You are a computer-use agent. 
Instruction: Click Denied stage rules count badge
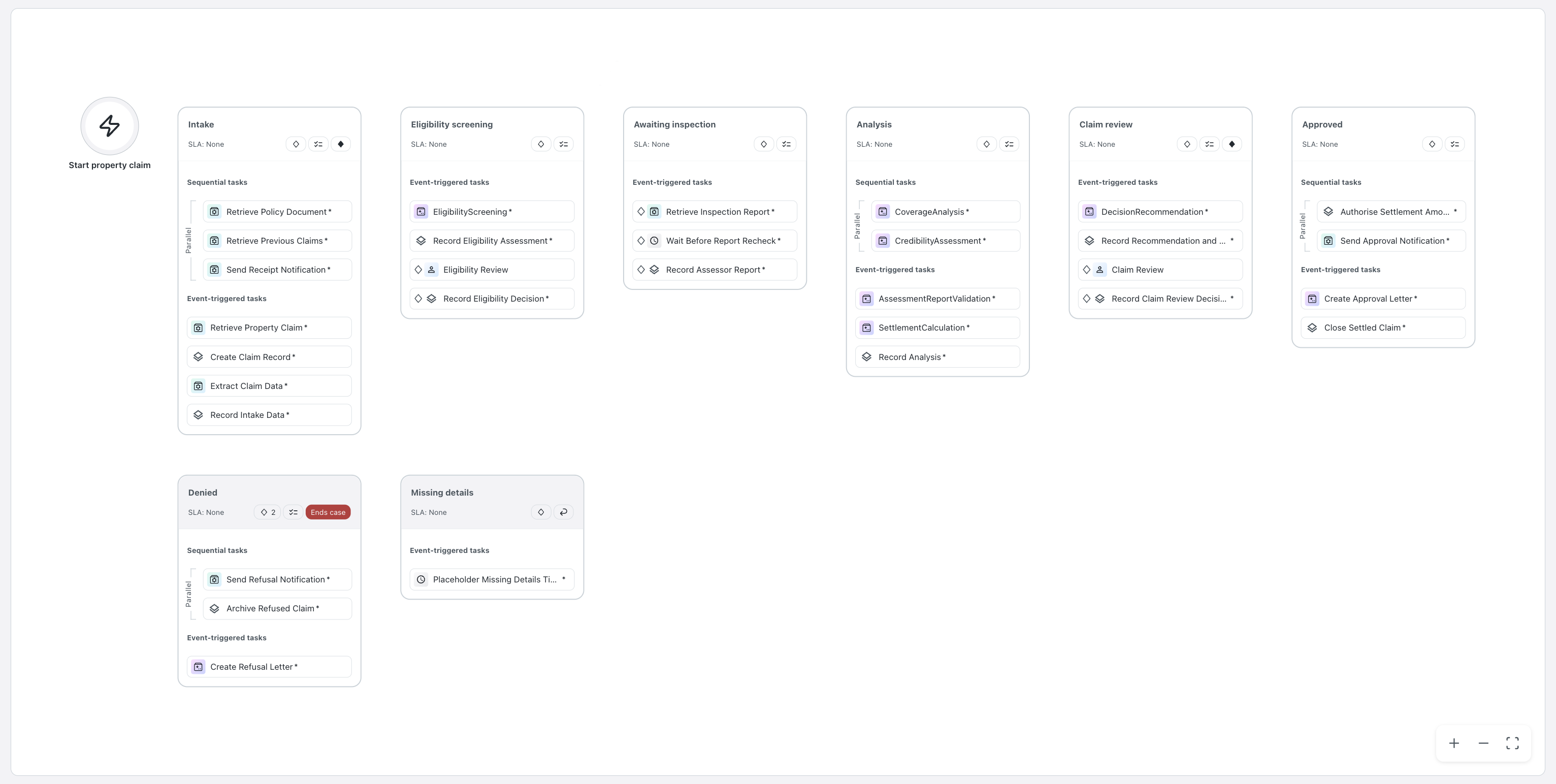tap(268, 512)
